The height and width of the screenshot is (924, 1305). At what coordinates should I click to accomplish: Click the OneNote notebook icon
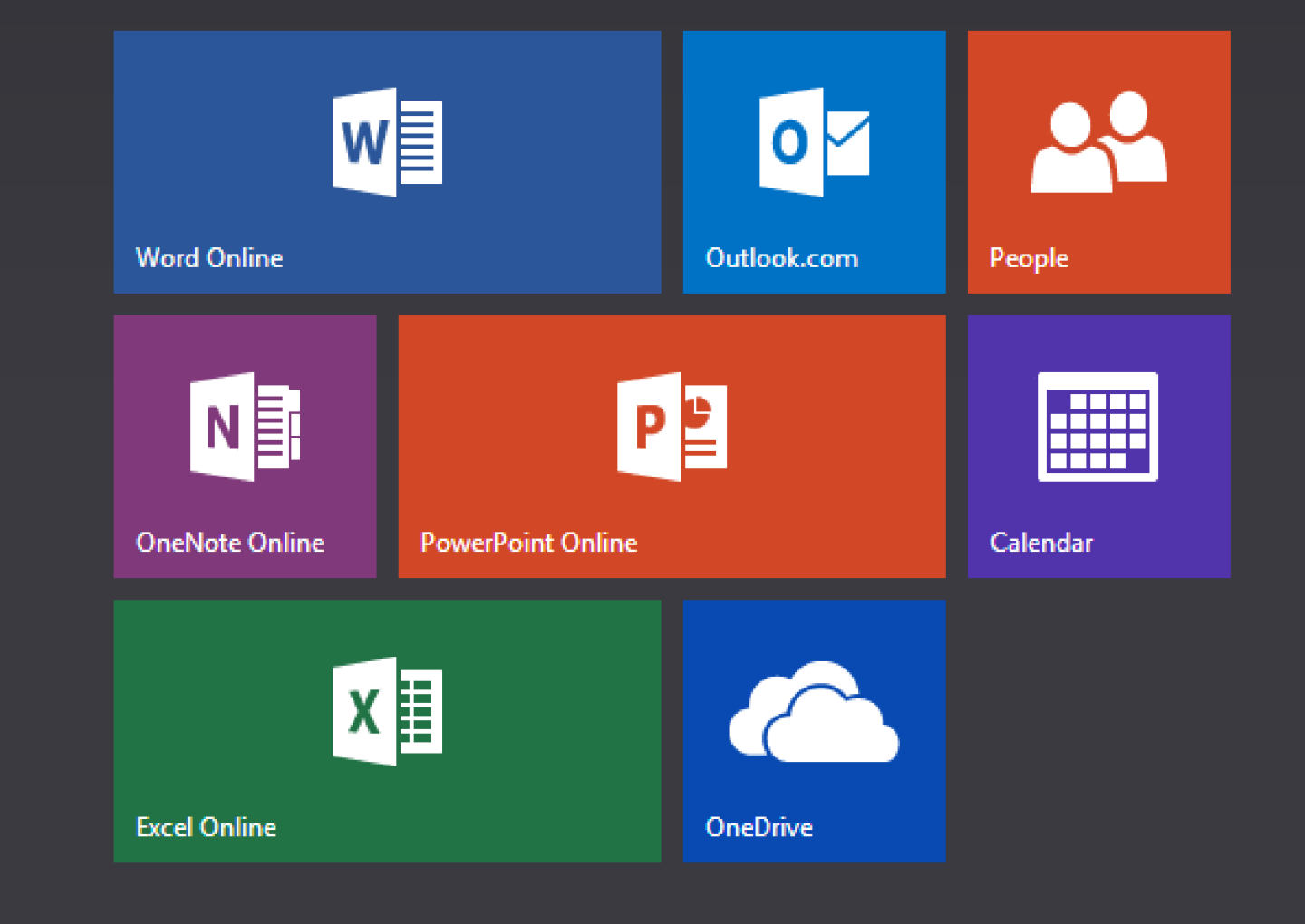[x=243, y=426]
